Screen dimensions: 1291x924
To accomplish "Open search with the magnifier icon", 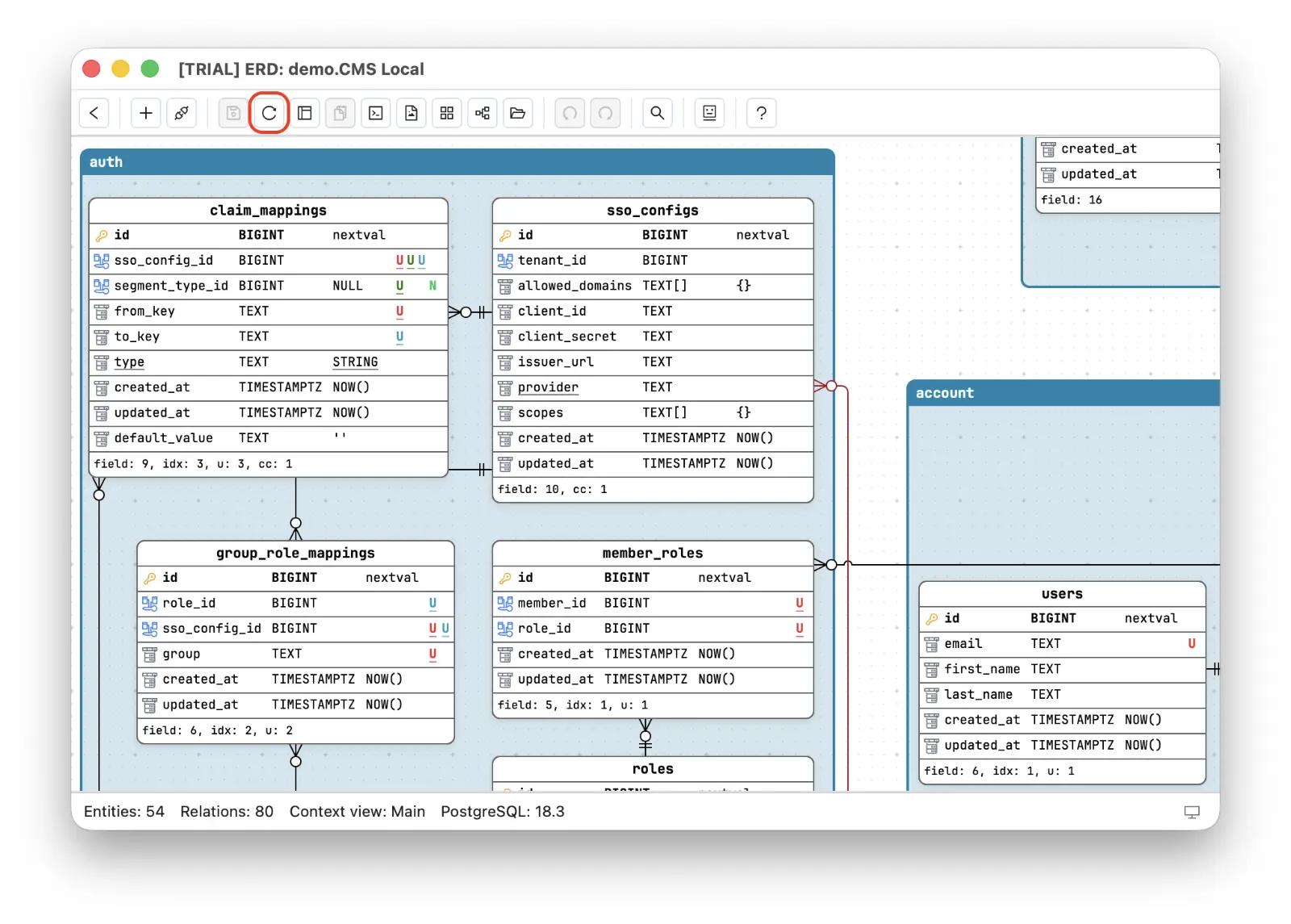I will pos(658,113).
